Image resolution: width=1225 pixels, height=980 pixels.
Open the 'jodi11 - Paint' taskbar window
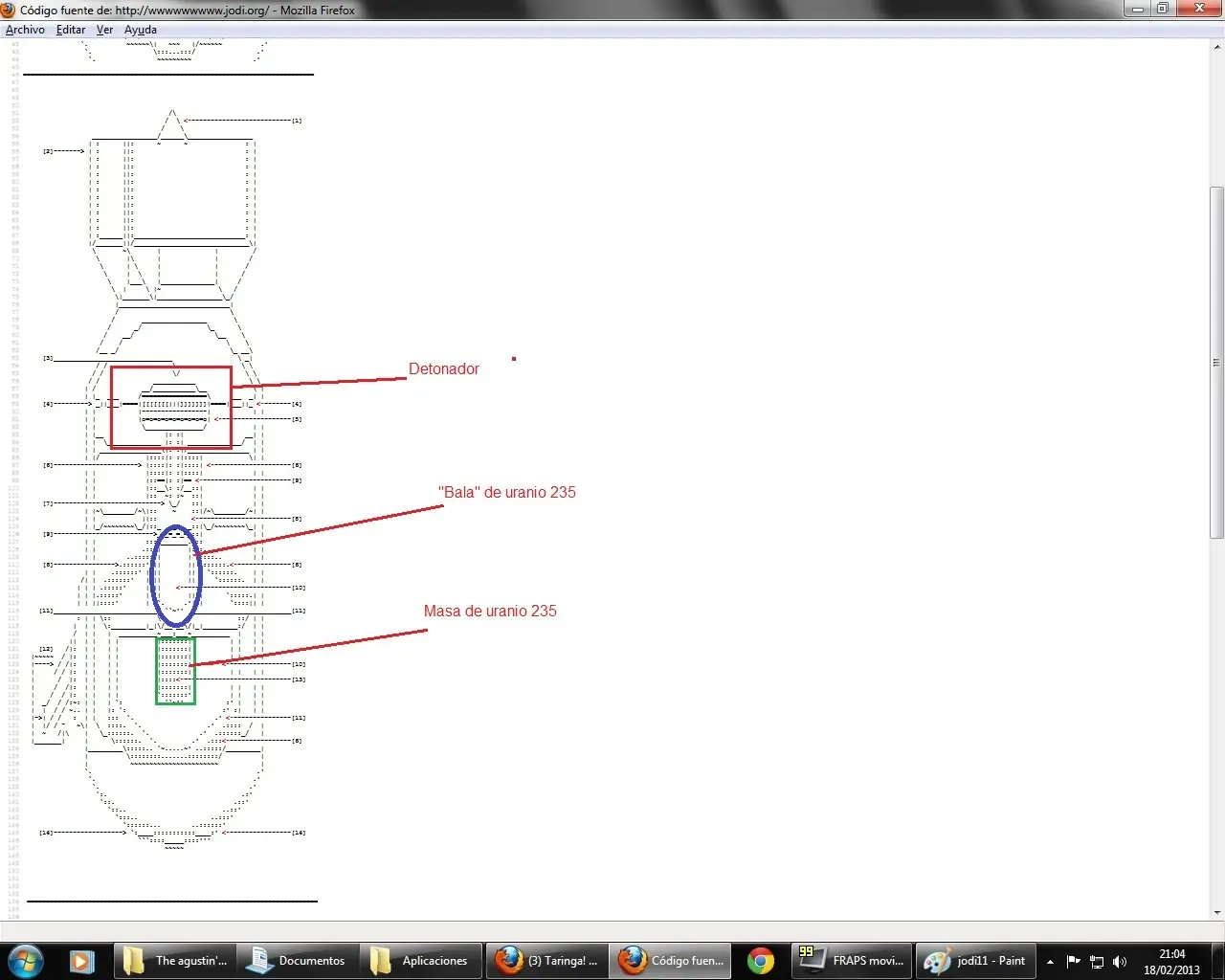click(975, 961)
